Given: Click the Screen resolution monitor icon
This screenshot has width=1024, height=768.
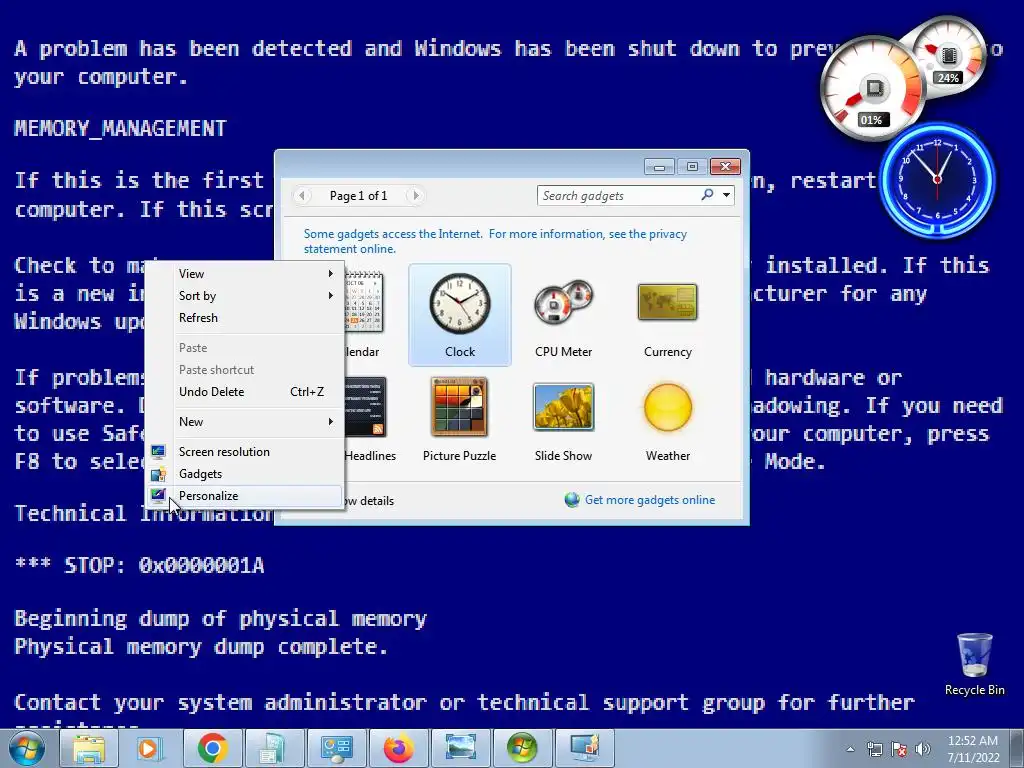Looking at the screenshot, I should 158,452.
